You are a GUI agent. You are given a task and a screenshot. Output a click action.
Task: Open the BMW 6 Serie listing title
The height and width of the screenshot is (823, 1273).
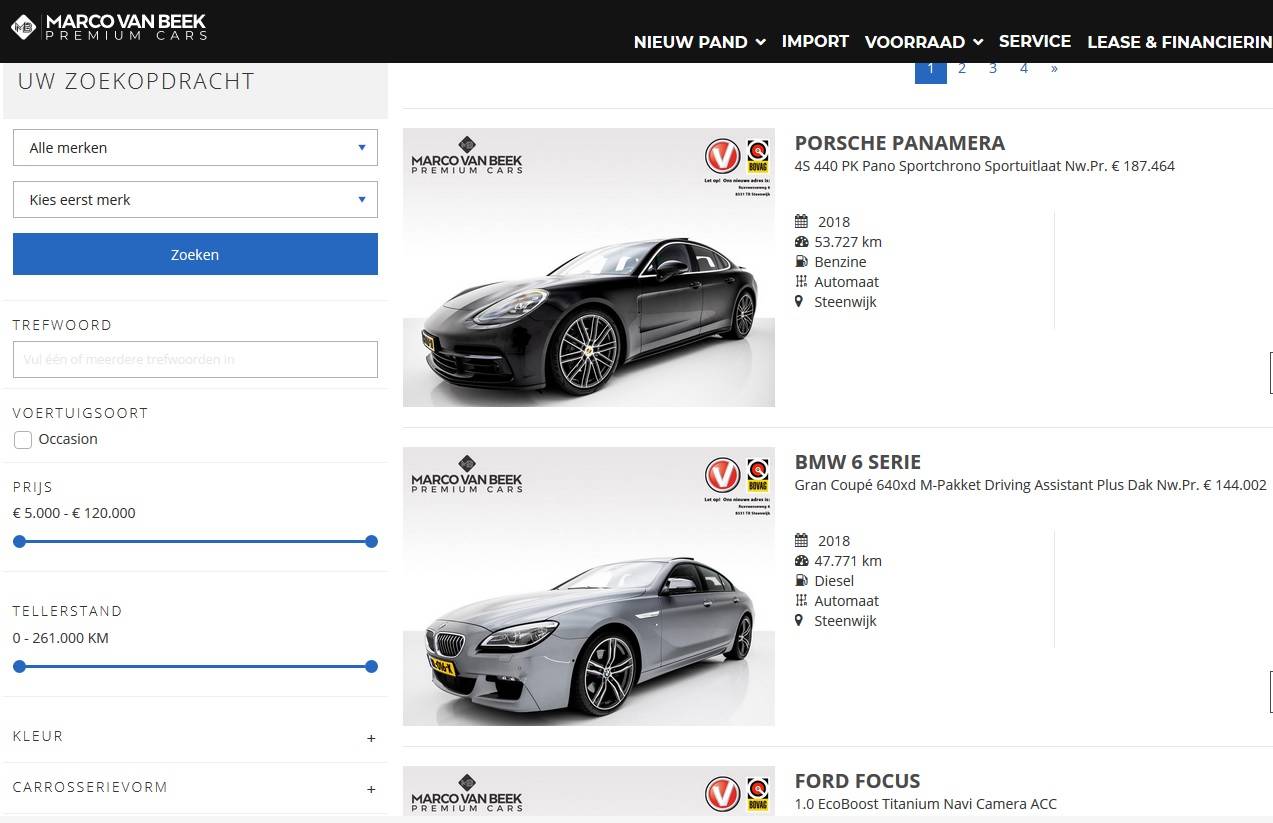pyautogui.click(x=858, y=462)
